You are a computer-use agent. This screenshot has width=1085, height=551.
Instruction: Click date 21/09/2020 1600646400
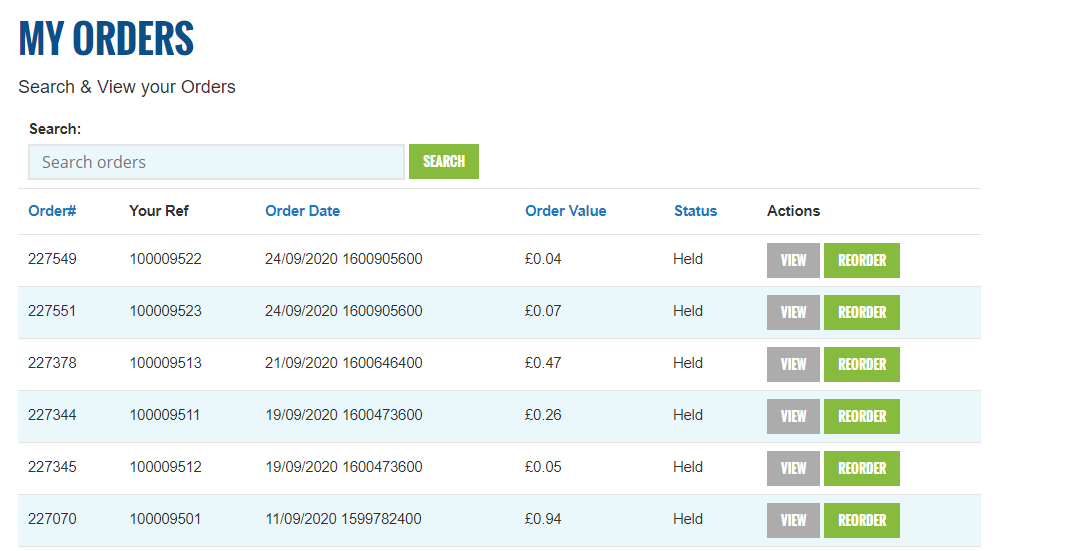pyautogui.click(x=343, y=363)
